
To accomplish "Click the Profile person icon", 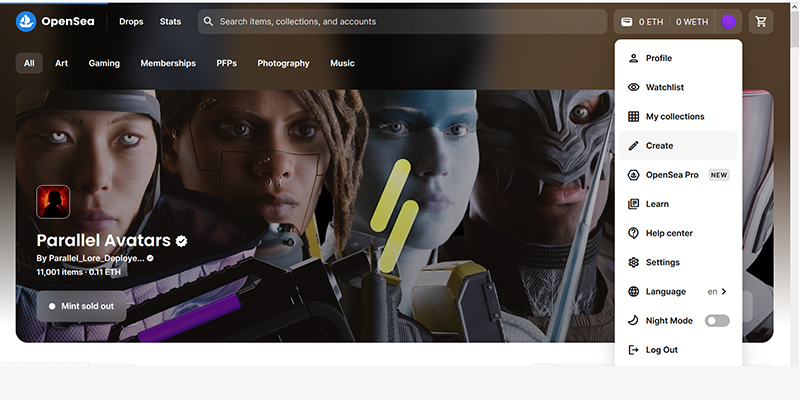I will click(633, 58).
